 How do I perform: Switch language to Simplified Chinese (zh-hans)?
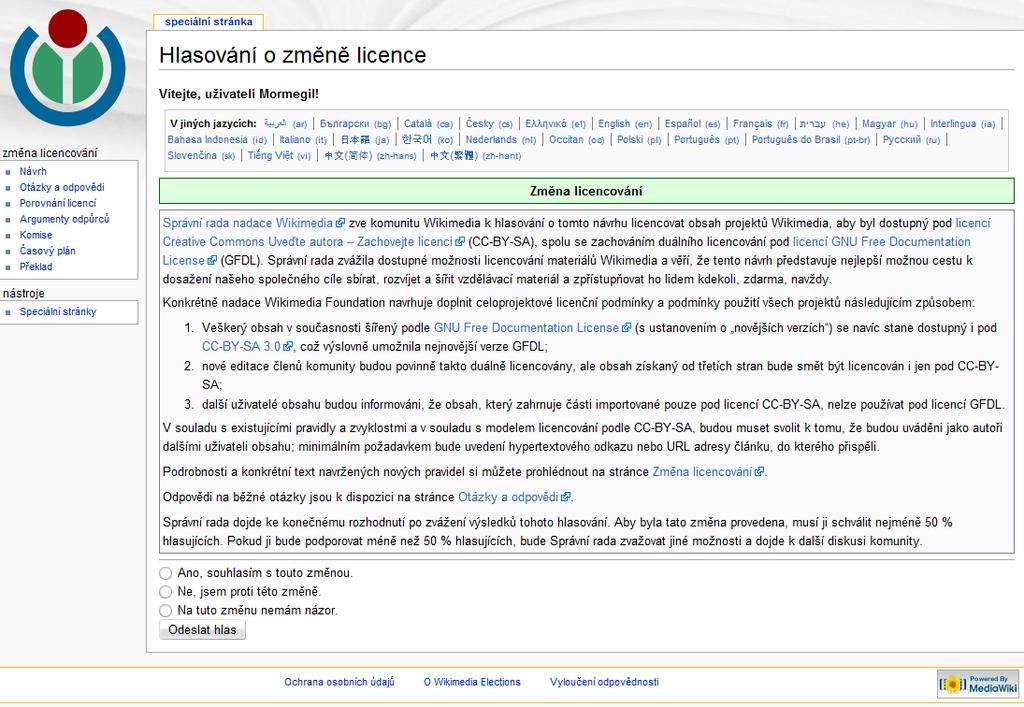370,155
